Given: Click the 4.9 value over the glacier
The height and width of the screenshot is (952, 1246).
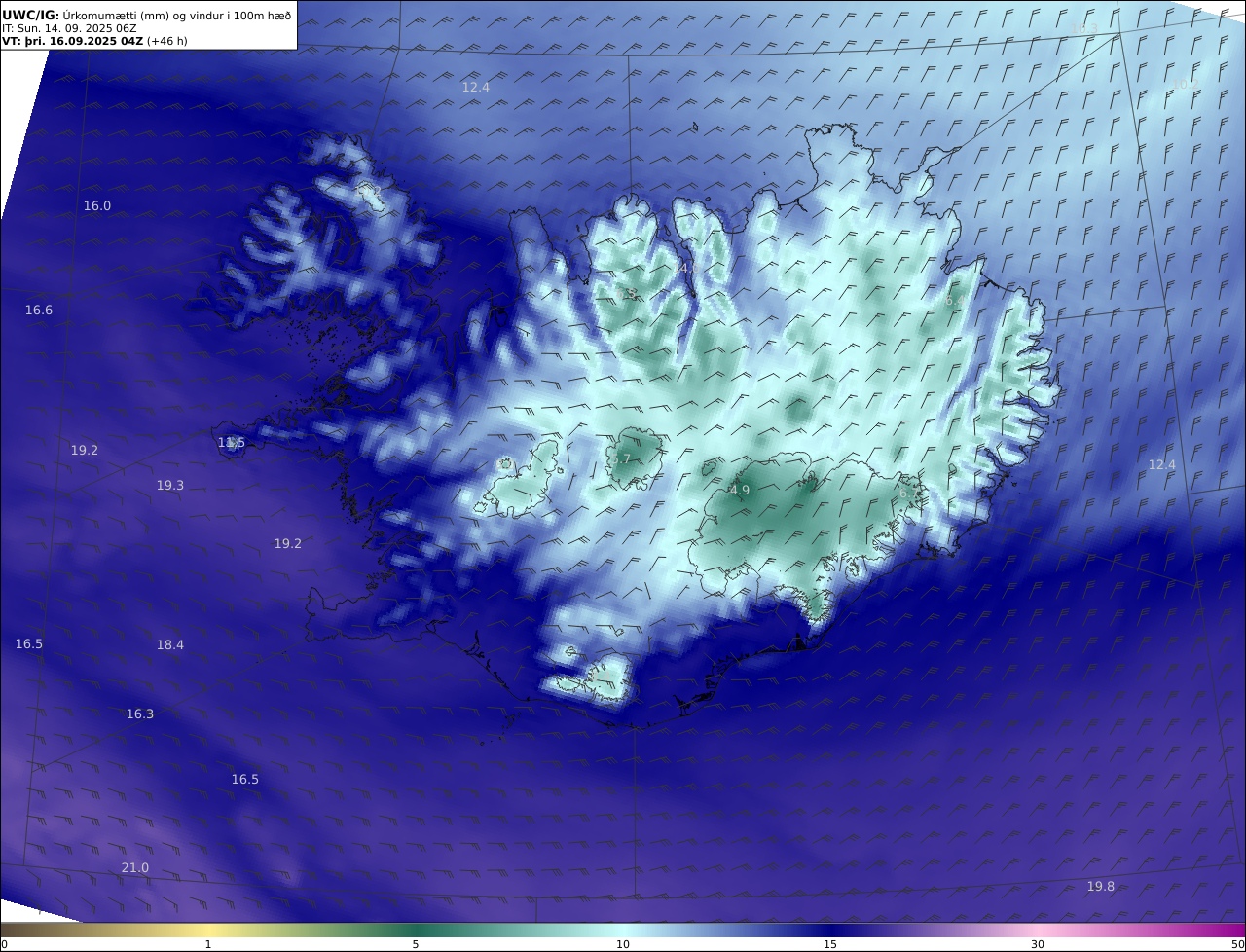Looking at the screenshot, I should pyautogui.click(x=740, y=490).
